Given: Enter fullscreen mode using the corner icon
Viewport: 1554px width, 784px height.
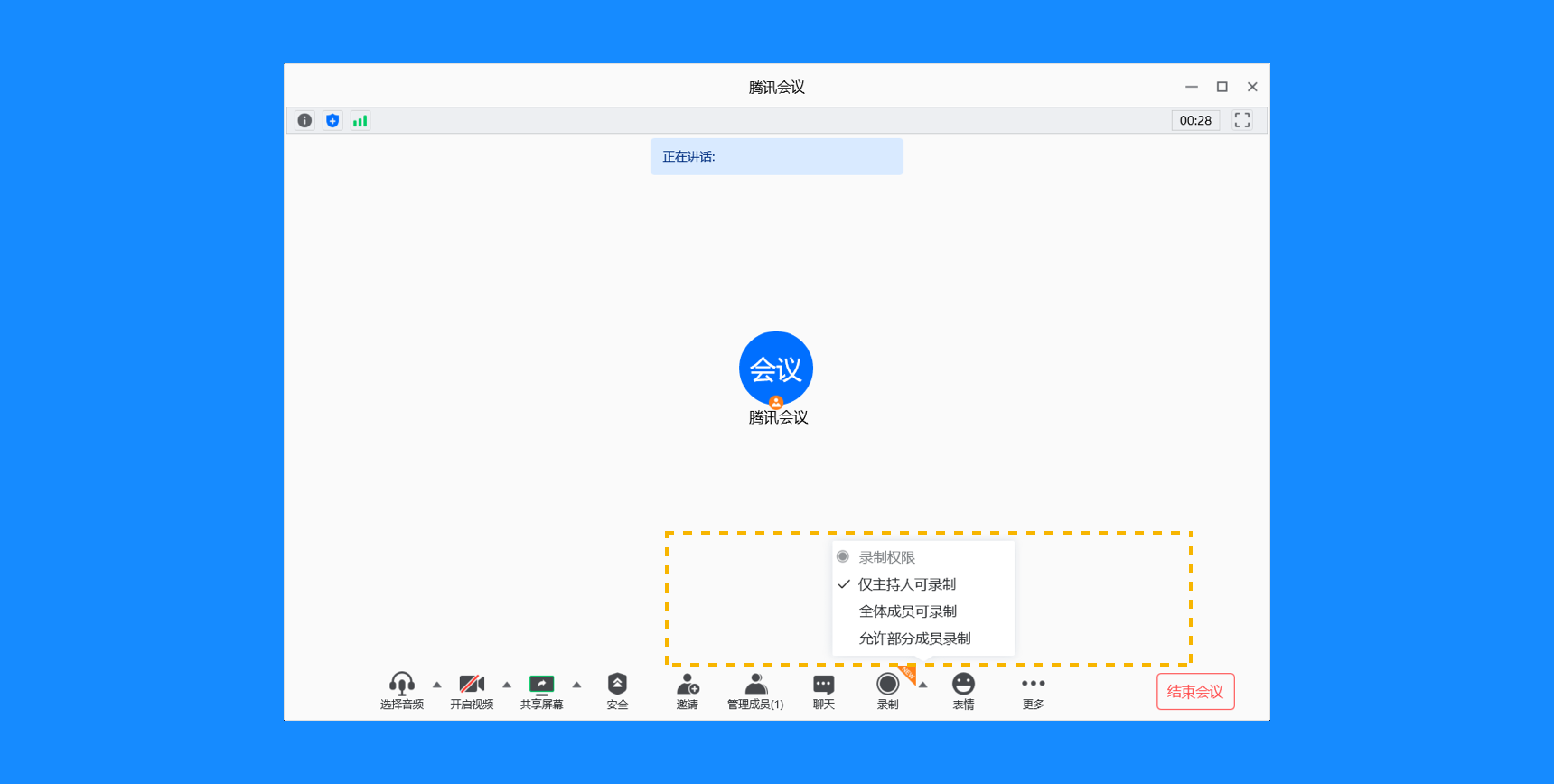Looking at the screenshot, I should [1242, 120].
